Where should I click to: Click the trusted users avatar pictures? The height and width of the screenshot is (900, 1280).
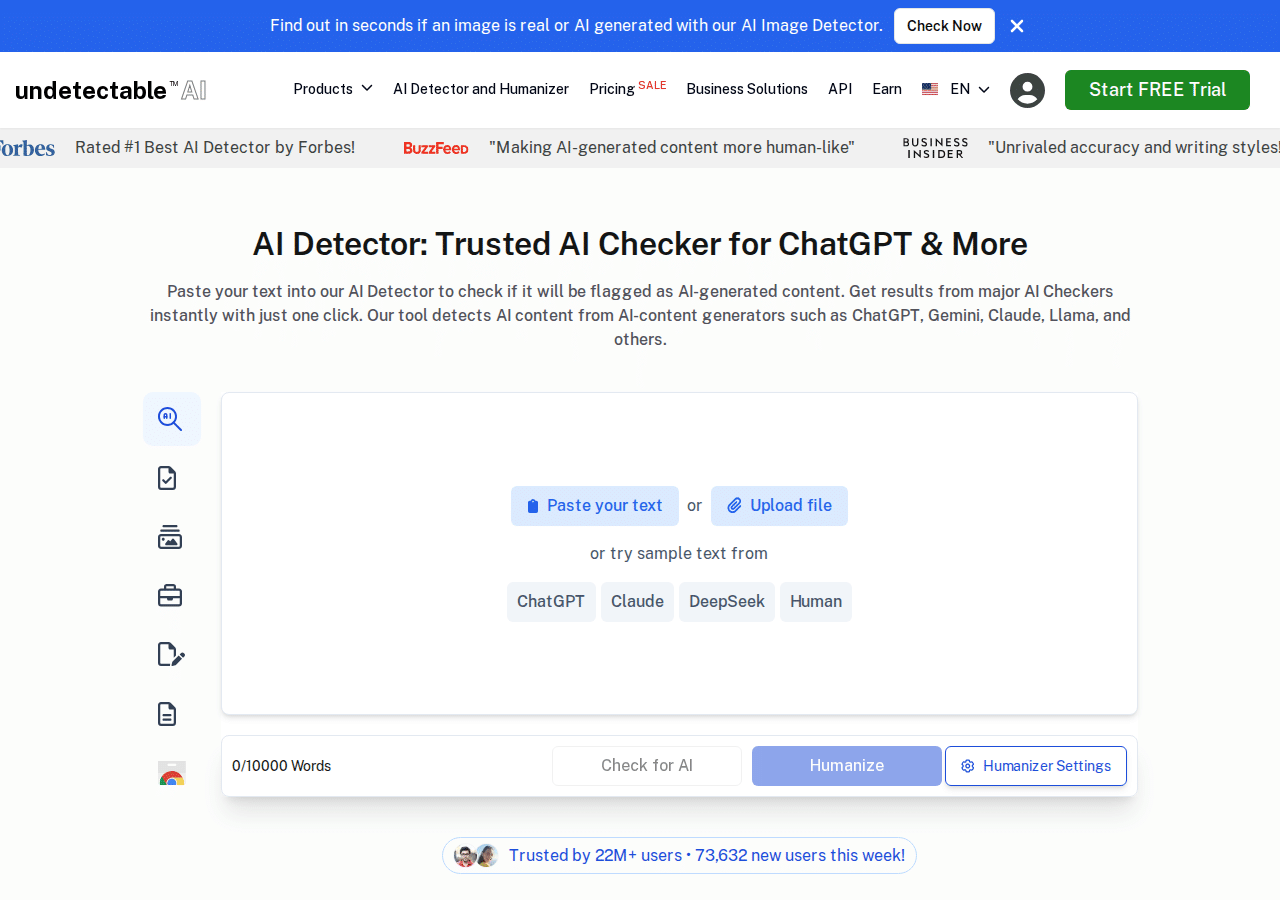click(476, 856)
